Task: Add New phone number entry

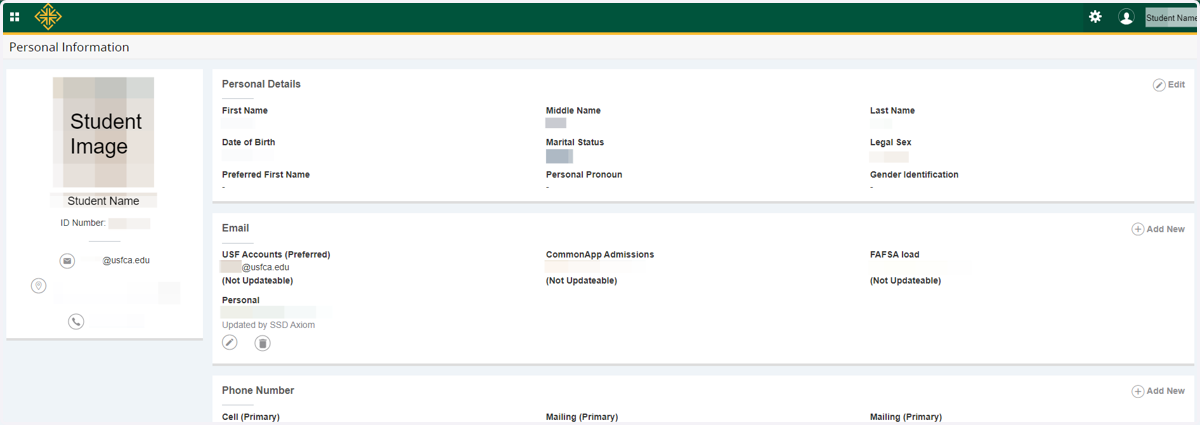Action: [1158, 391]
